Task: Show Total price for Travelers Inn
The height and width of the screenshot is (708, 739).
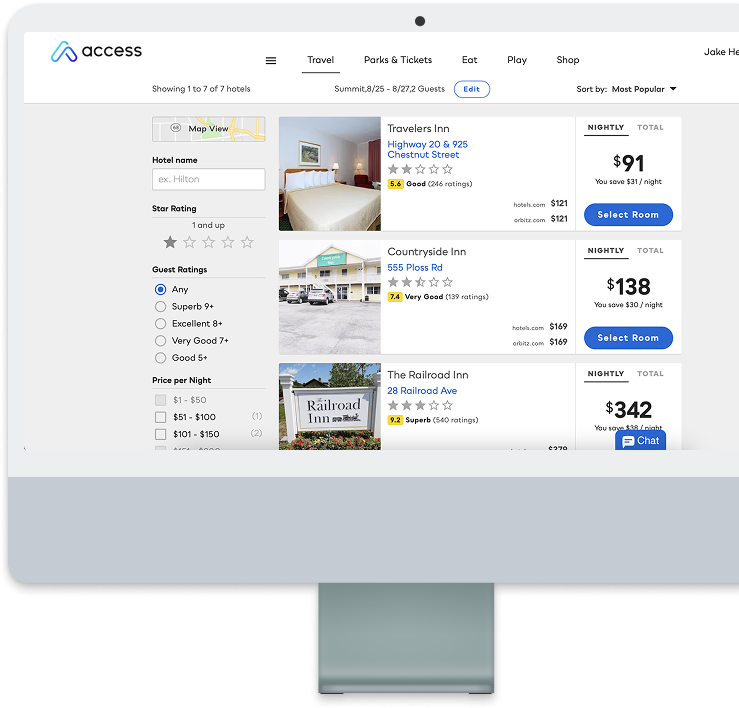Action: (650, 128)
